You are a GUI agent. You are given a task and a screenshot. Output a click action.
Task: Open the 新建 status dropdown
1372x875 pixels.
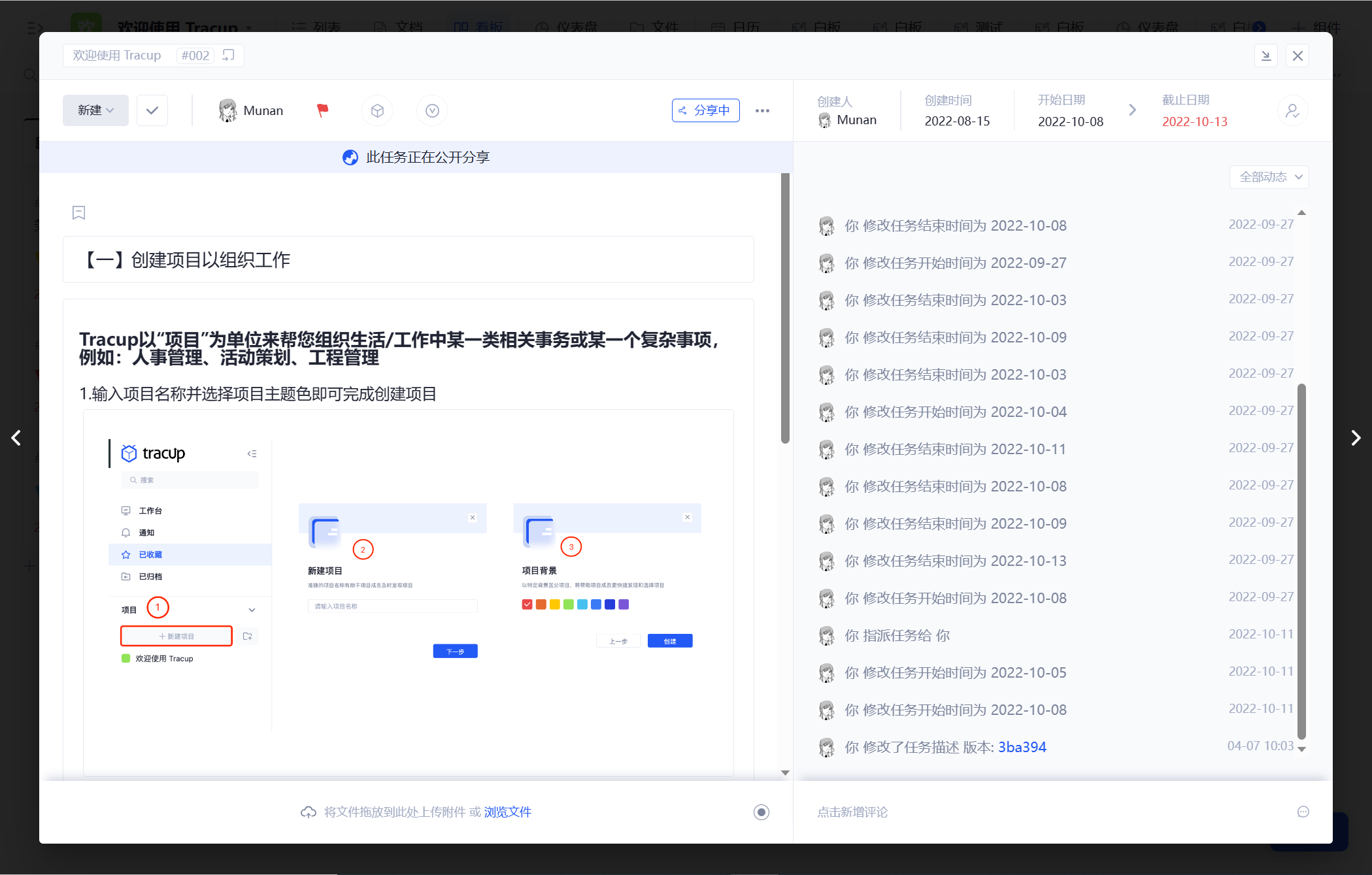click(95, 110)
